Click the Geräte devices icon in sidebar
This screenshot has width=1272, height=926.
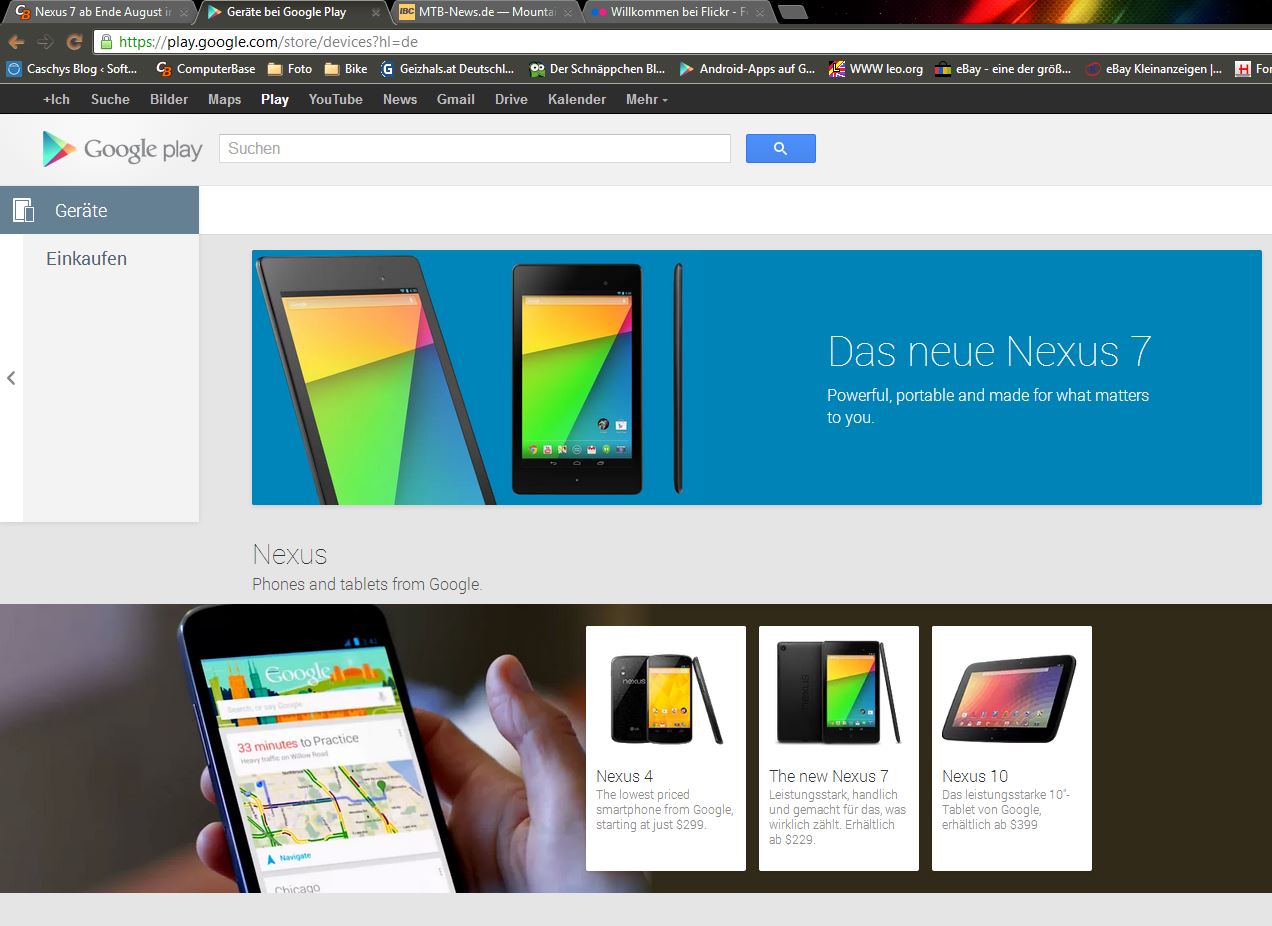23,210
